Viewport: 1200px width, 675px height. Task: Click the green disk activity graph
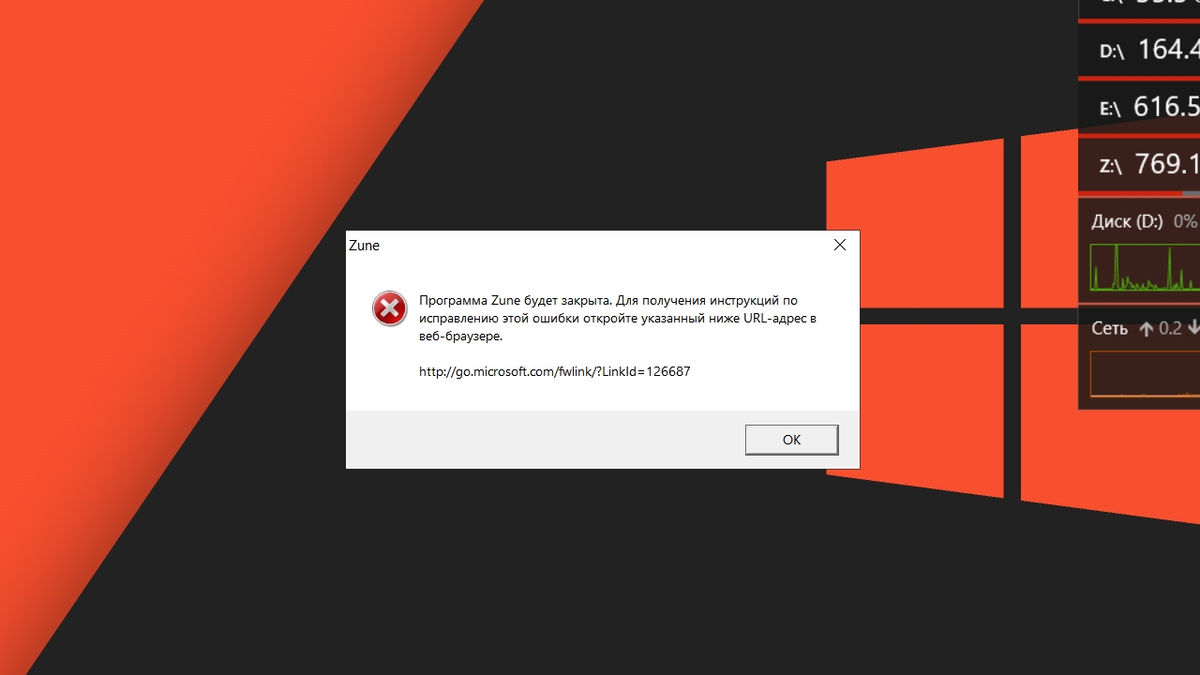click(x=1145, y=267)
